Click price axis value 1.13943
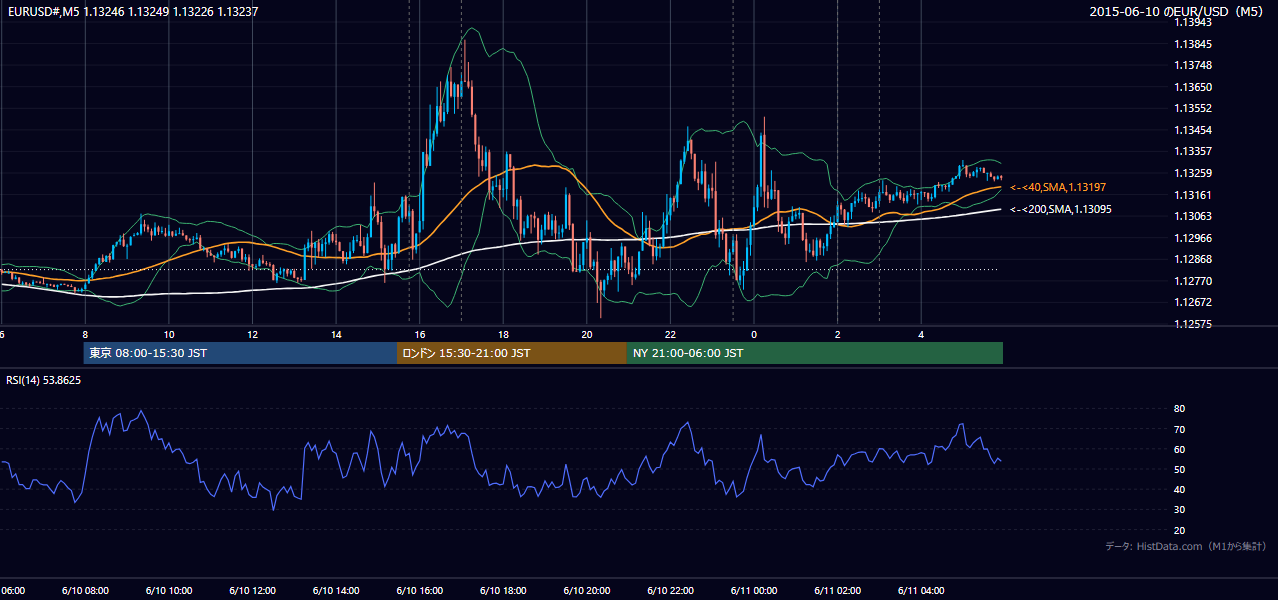This screenshot has width=1278, height=600. coord(1194,22)
